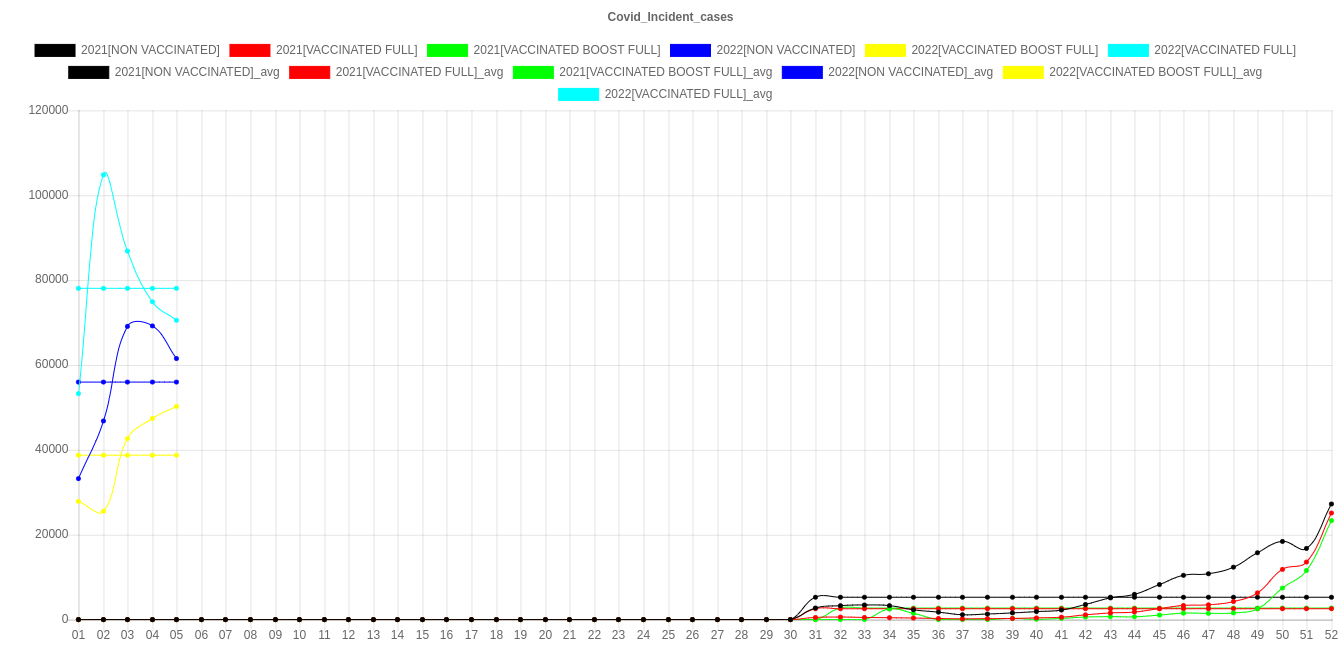Click the cyan peak data point at week 02

pos(103,174)
